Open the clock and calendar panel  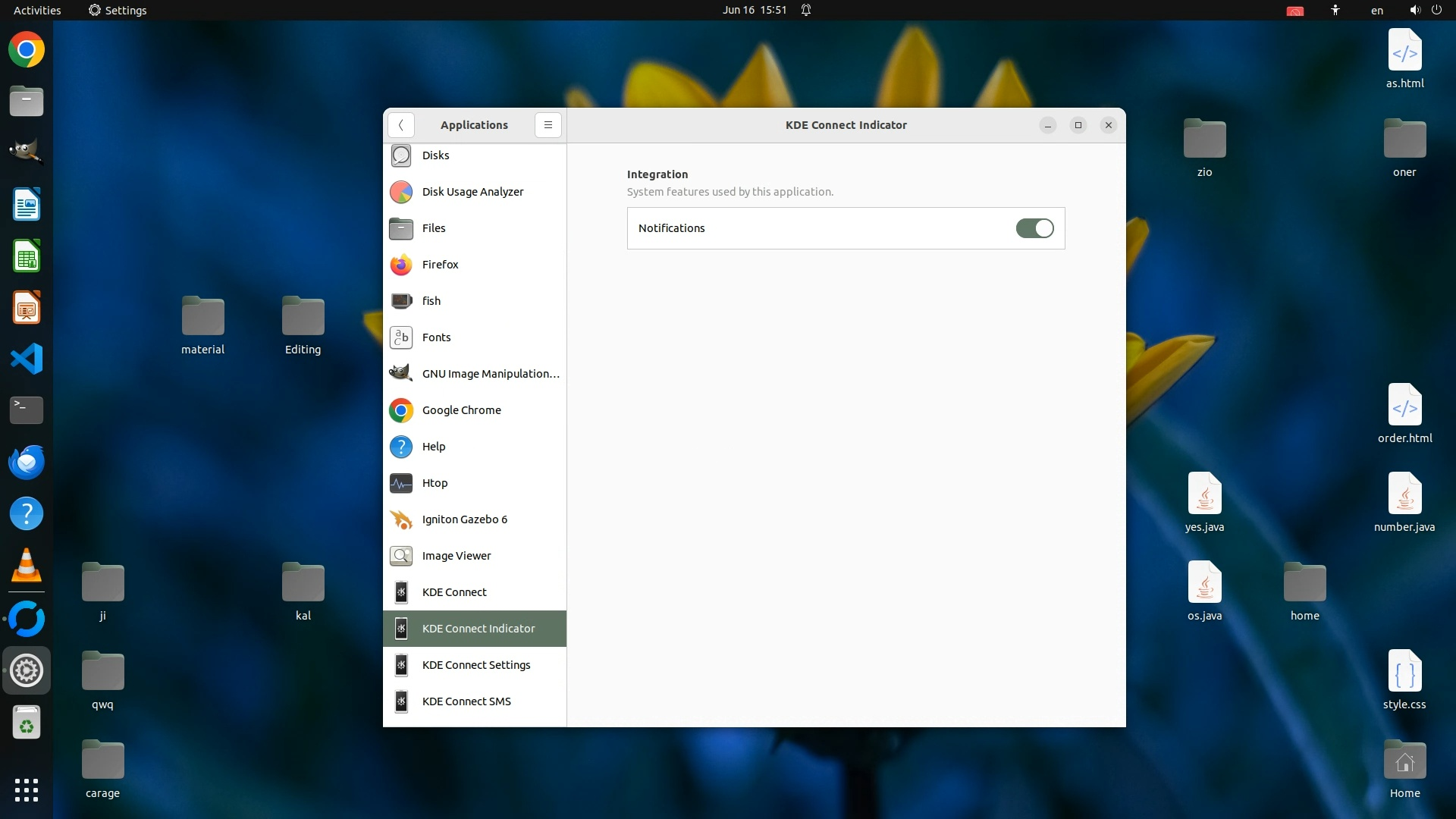click(x=754, y=11)
